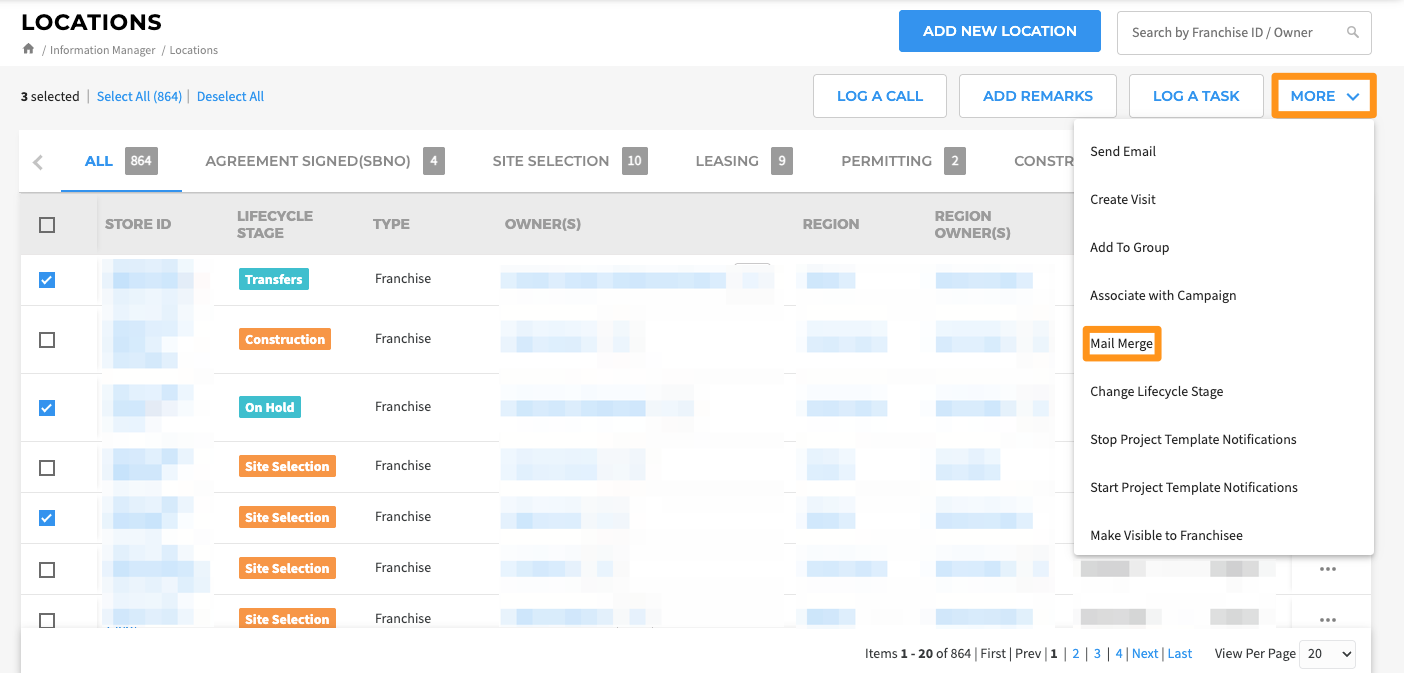The image size is (1404, 673).
Task: Uncheck the Transfers row checkbox
Action: (x=47, y=280)
